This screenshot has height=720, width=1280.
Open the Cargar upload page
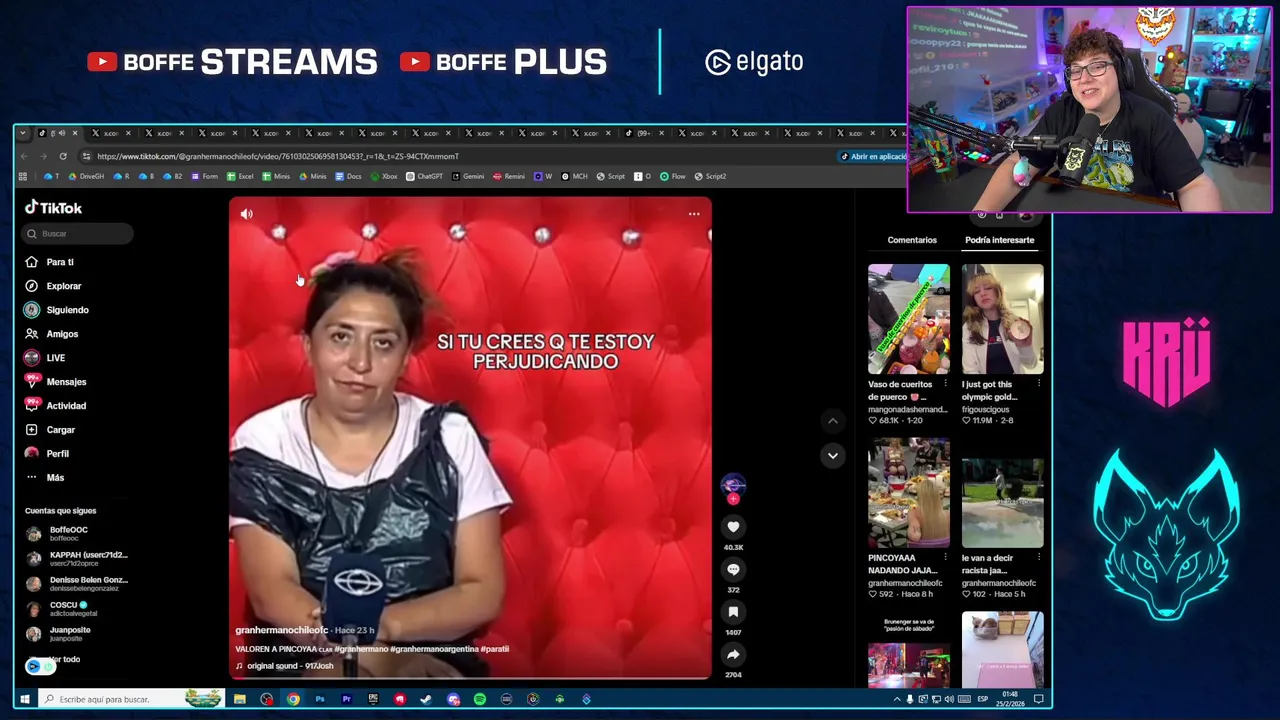50,430
